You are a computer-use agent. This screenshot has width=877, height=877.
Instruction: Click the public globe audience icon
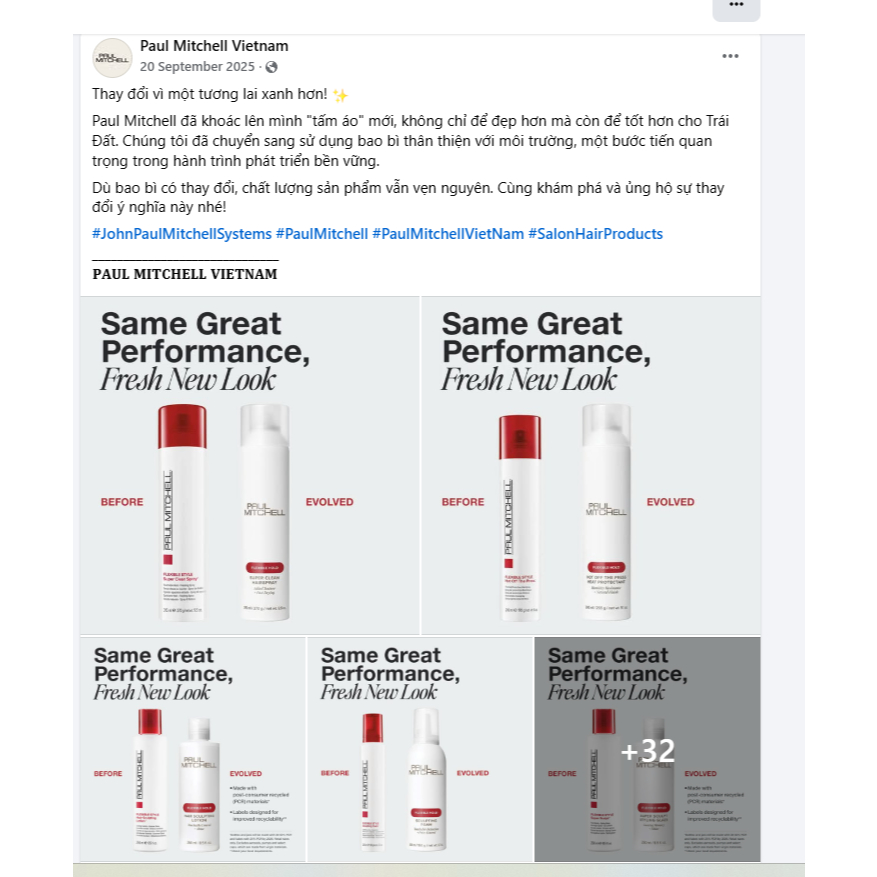click(271, 67)
